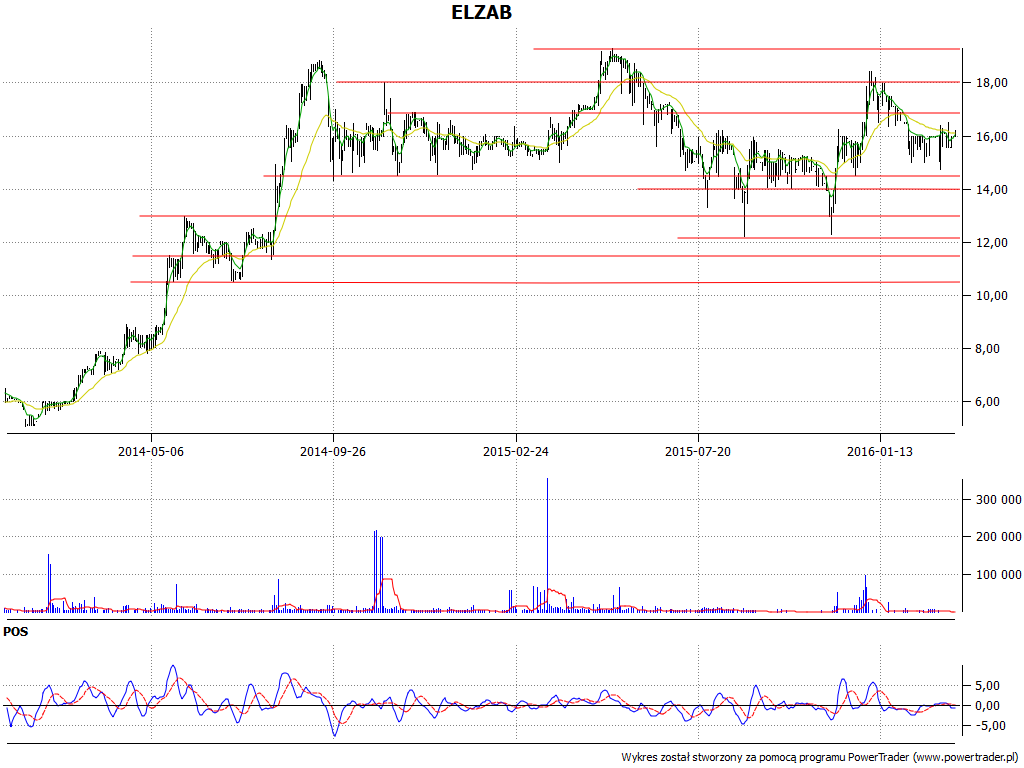Click the 0,00 oscillator axis label

tap(987, 706)
